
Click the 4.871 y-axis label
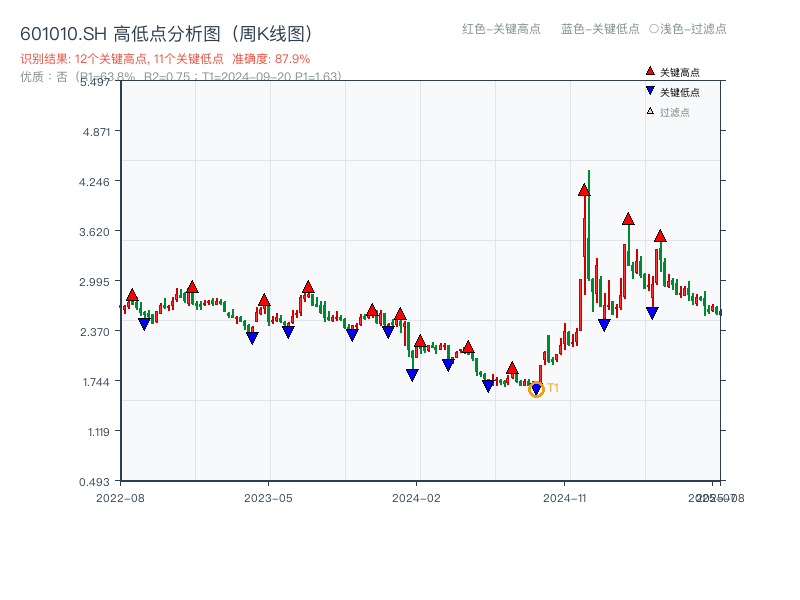[x=96, y=132]
